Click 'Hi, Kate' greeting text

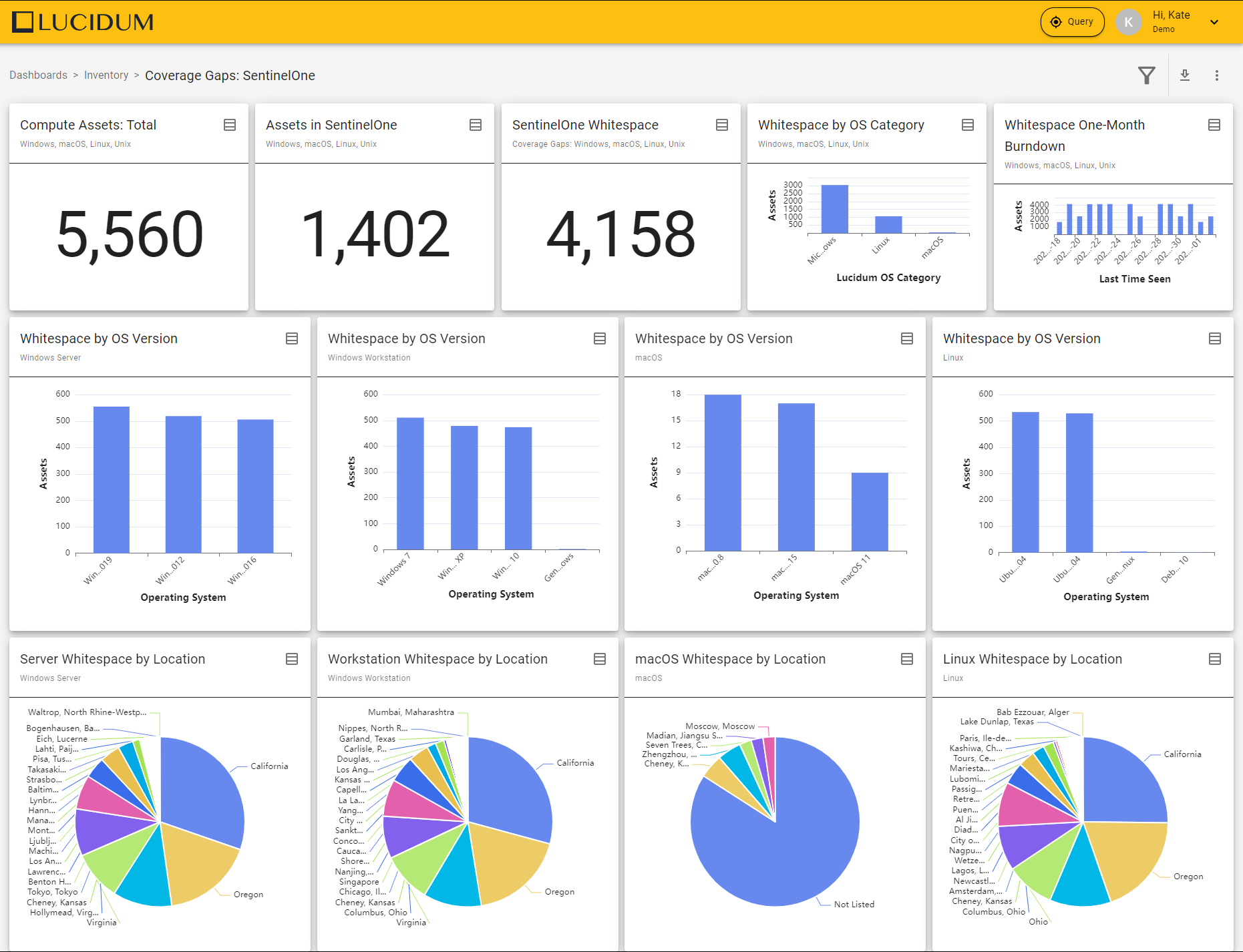[x=1171, y=15]
